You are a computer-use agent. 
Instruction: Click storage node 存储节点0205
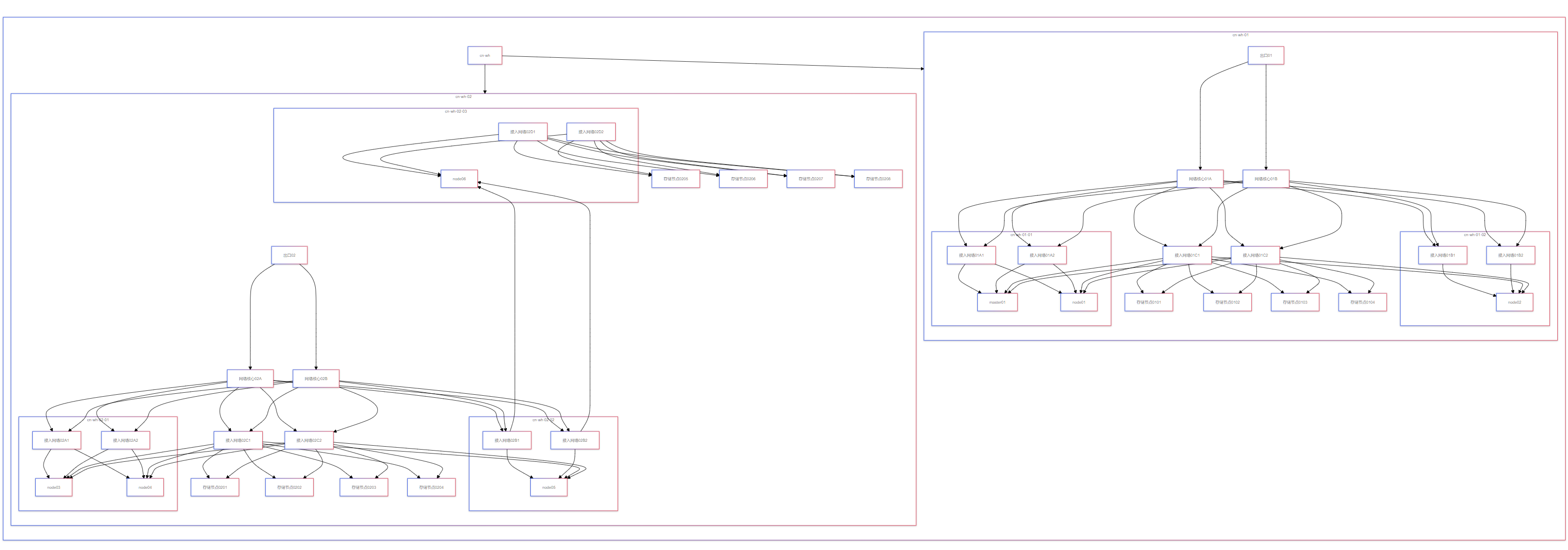pos(675,179)
